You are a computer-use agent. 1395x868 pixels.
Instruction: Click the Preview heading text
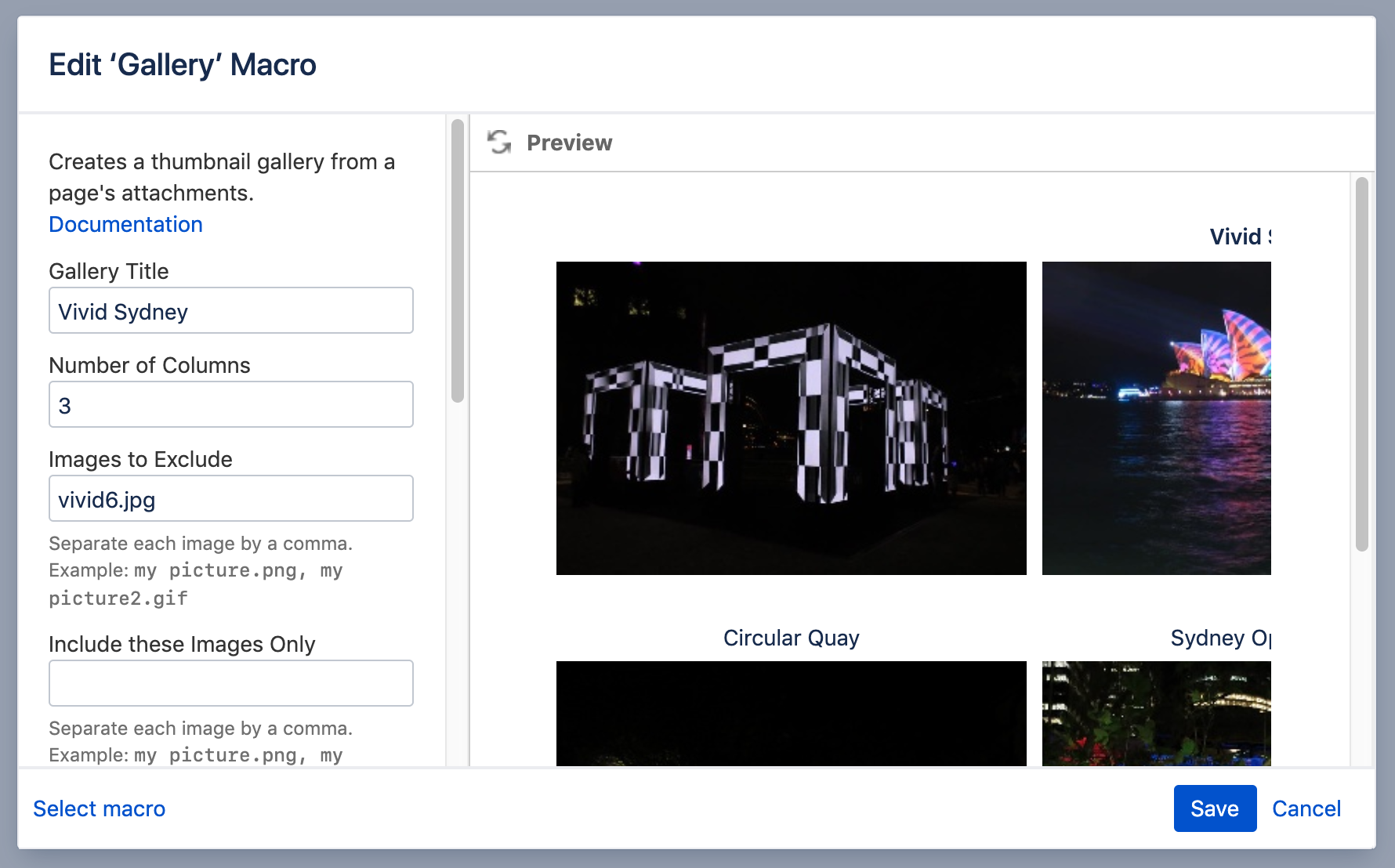point(569,143)
